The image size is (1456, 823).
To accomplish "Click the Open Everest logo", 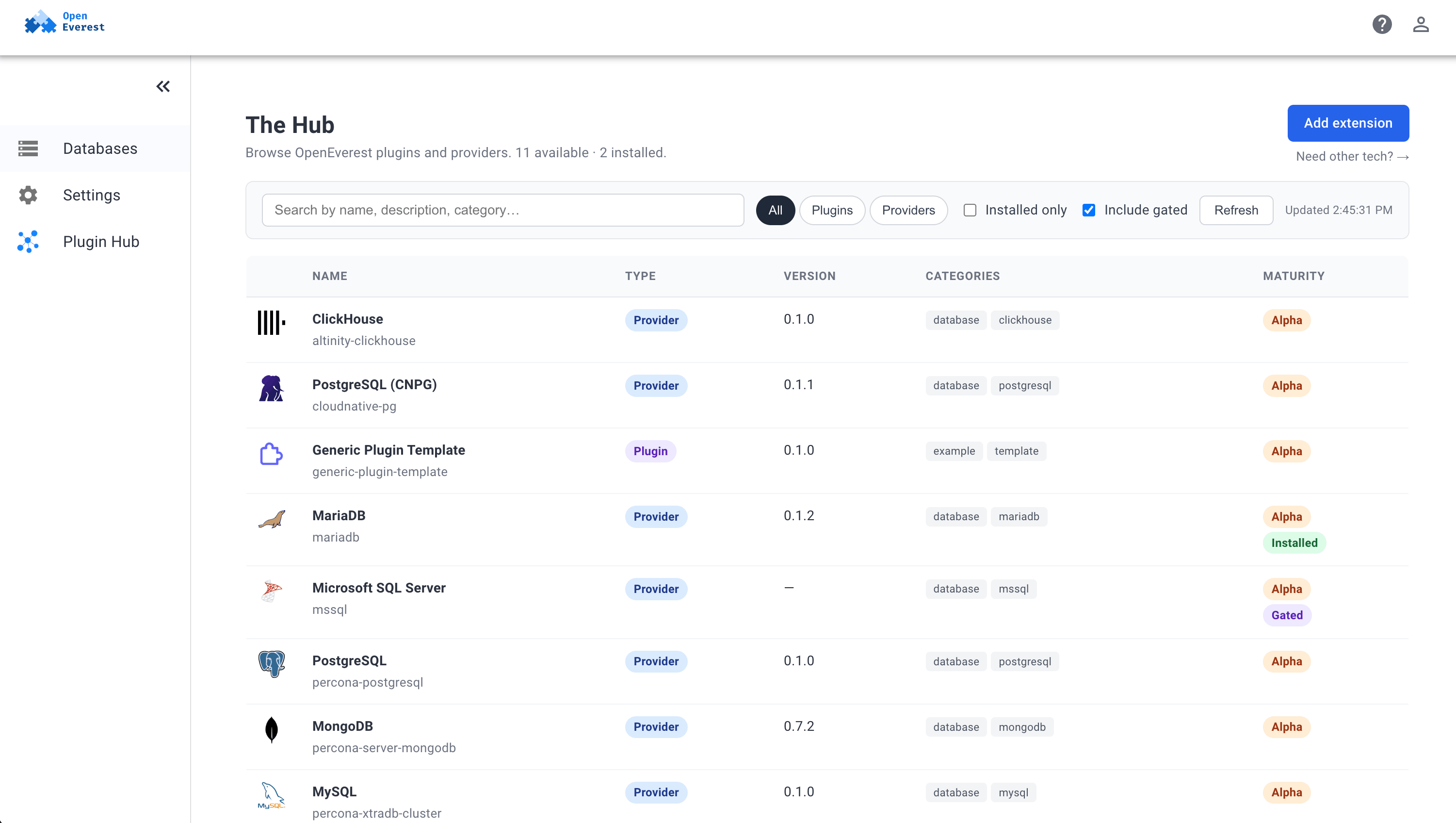I will (64, 22).
